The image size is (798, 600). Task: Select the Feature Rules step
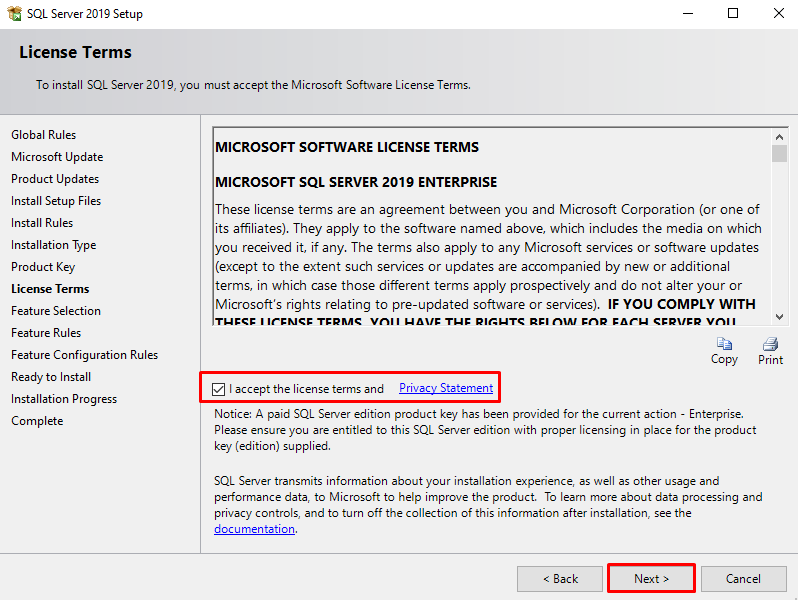click(46, 333)
